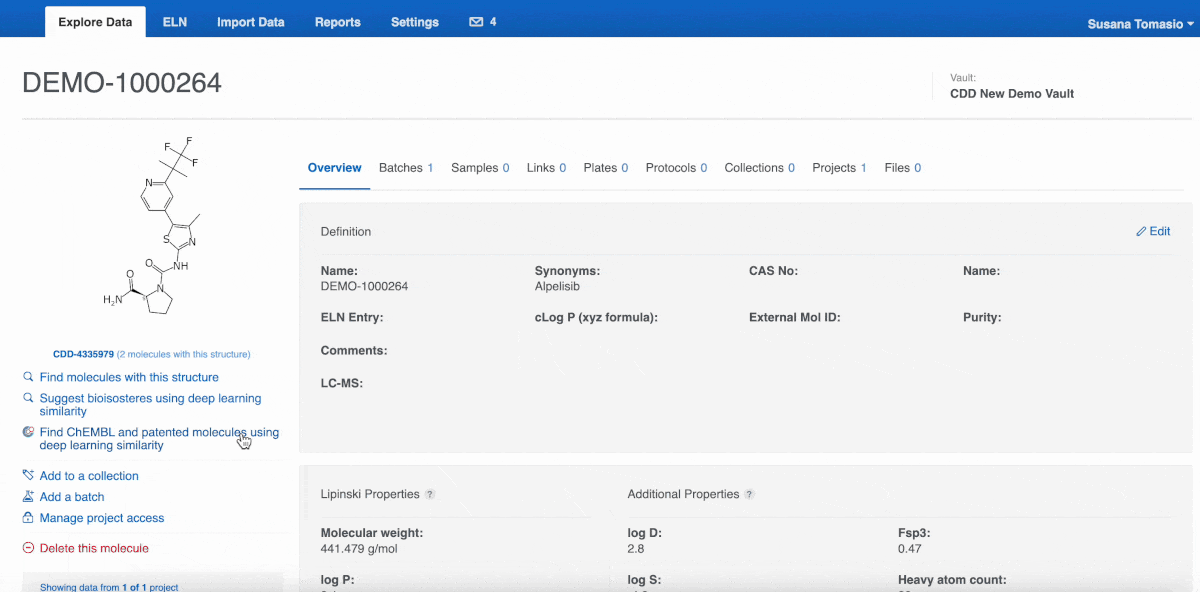The height and width of the screenshot is (592, 1200).
Task: Show help for Additional Properties
Action: pyautogui.click(x=749, y=494)
